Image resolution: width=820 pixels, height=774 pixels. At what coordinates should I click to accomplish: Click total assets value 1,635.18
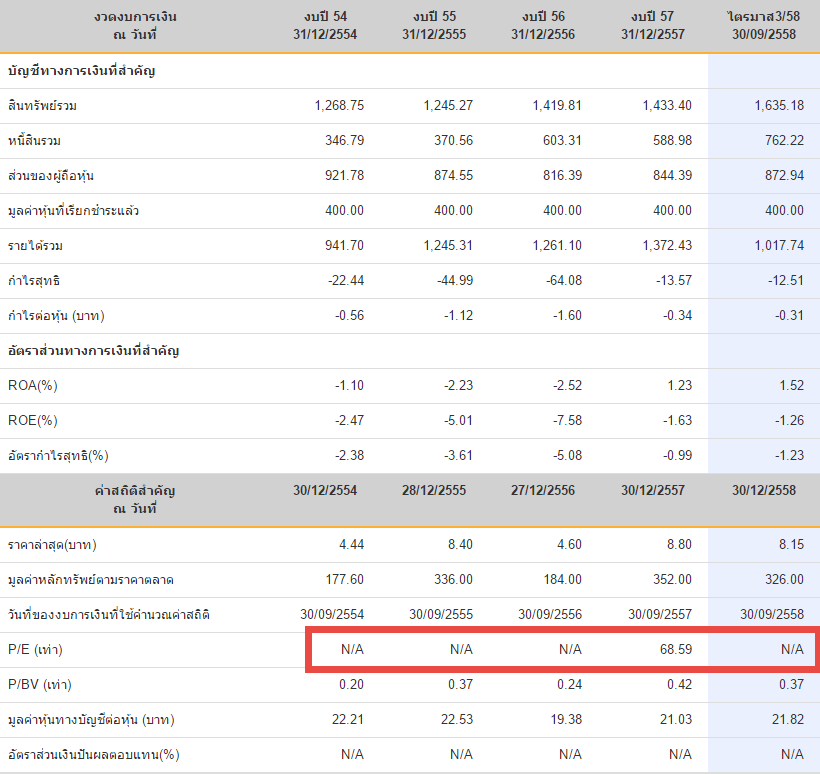pyautogui.click(x=779, y=106)
